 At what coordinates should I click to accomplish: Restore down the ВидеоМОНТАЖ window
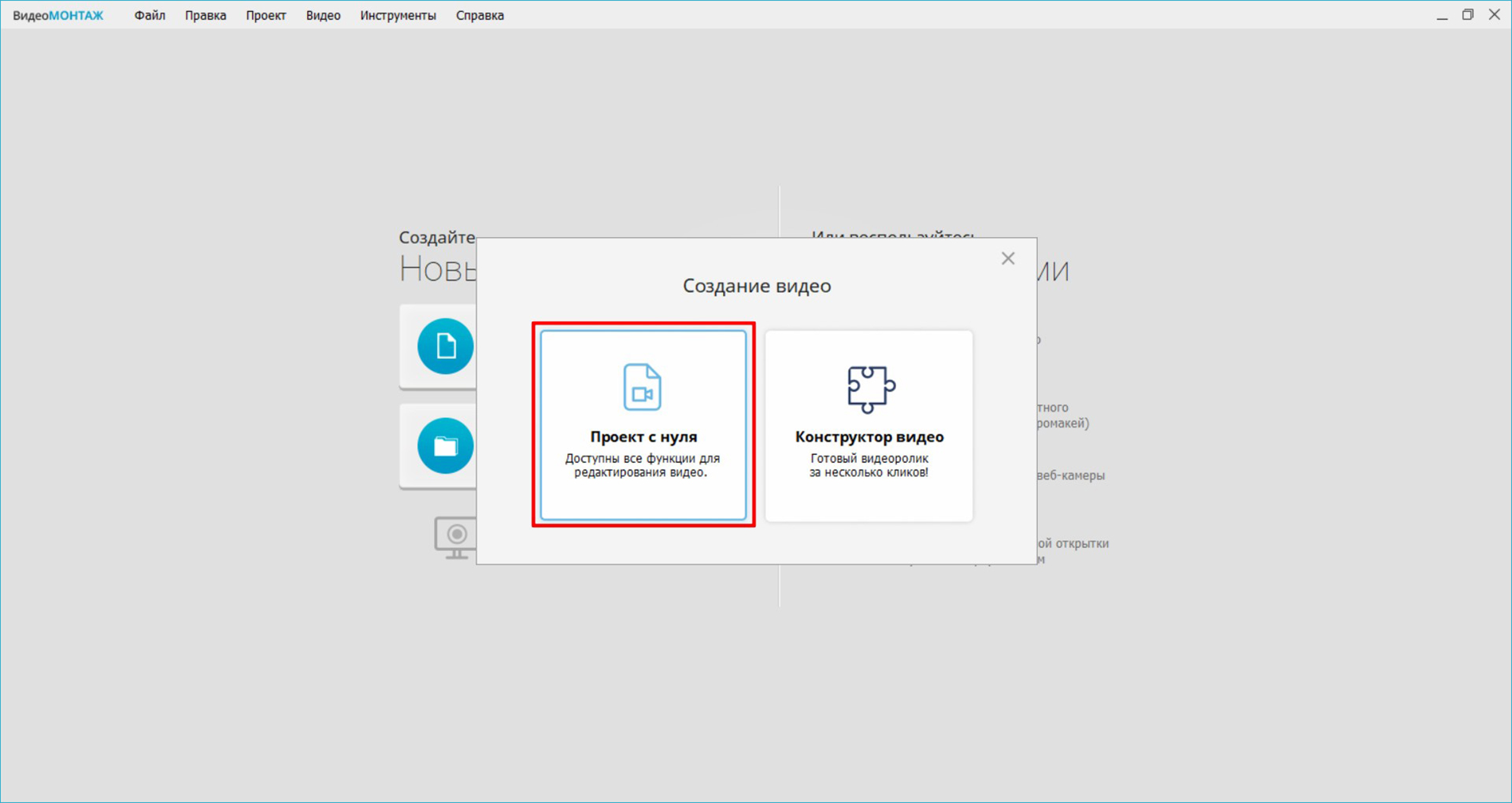click(1468, 15)
